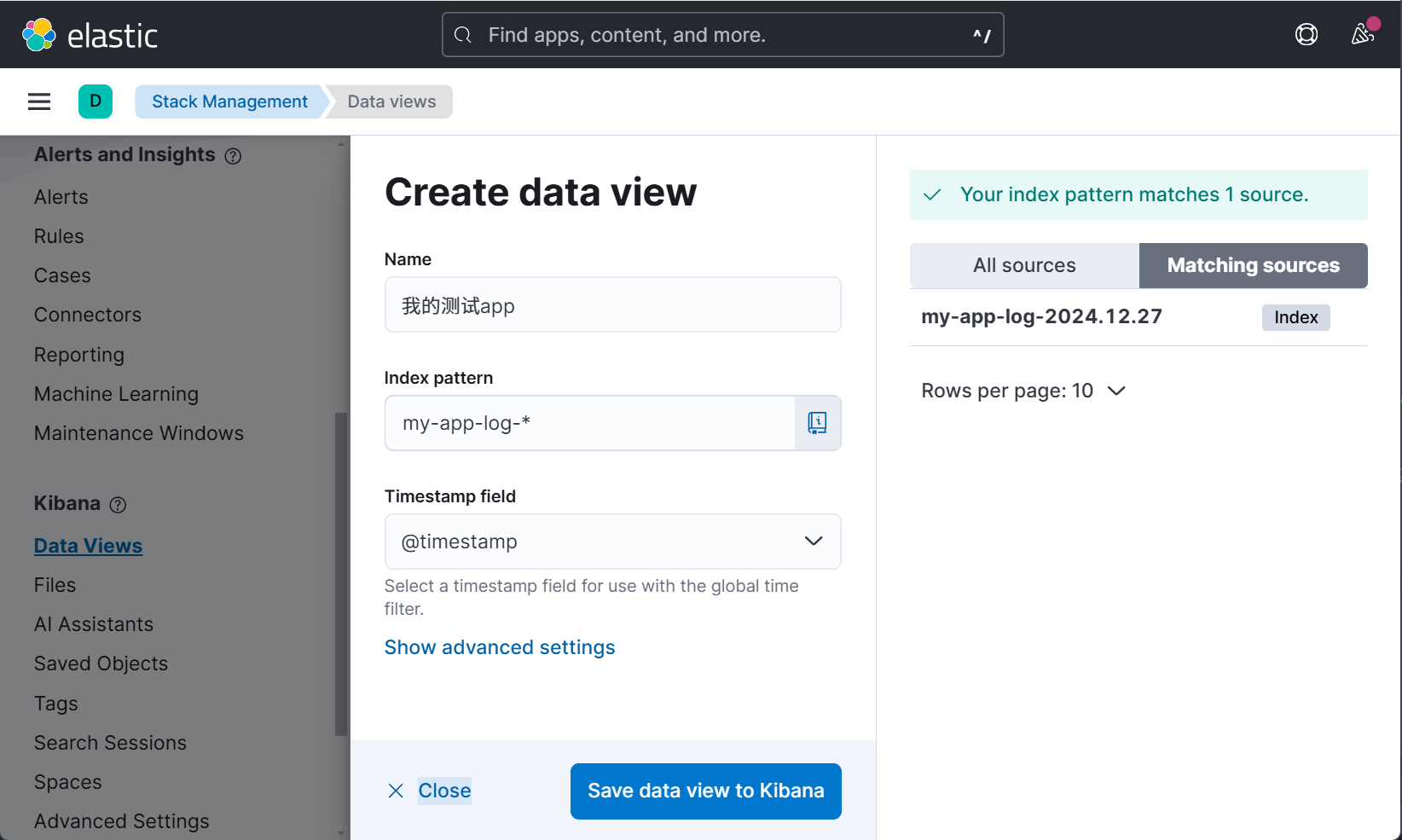Open the Timestamp field dropdown

pos(612,542)
